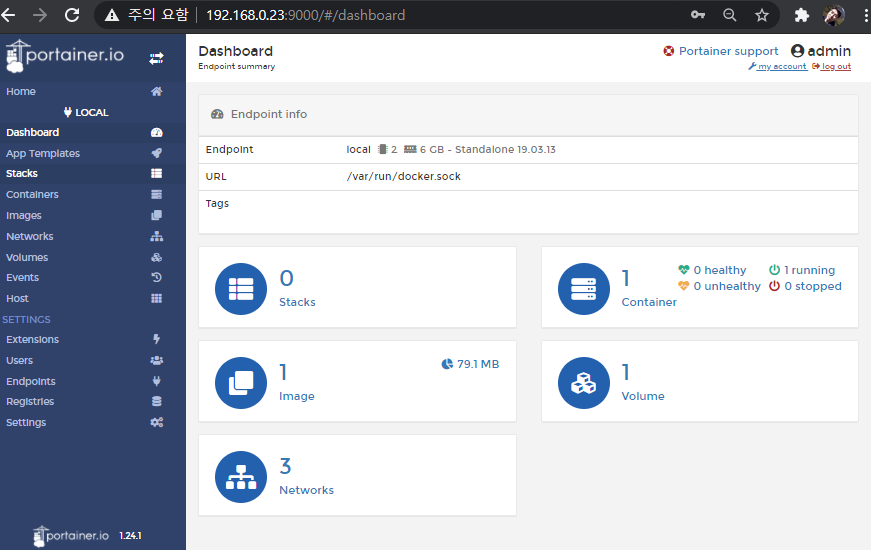Select Networks in the sidebar menu
Viewport: 871px width, 550px height.
pos(30,236)
